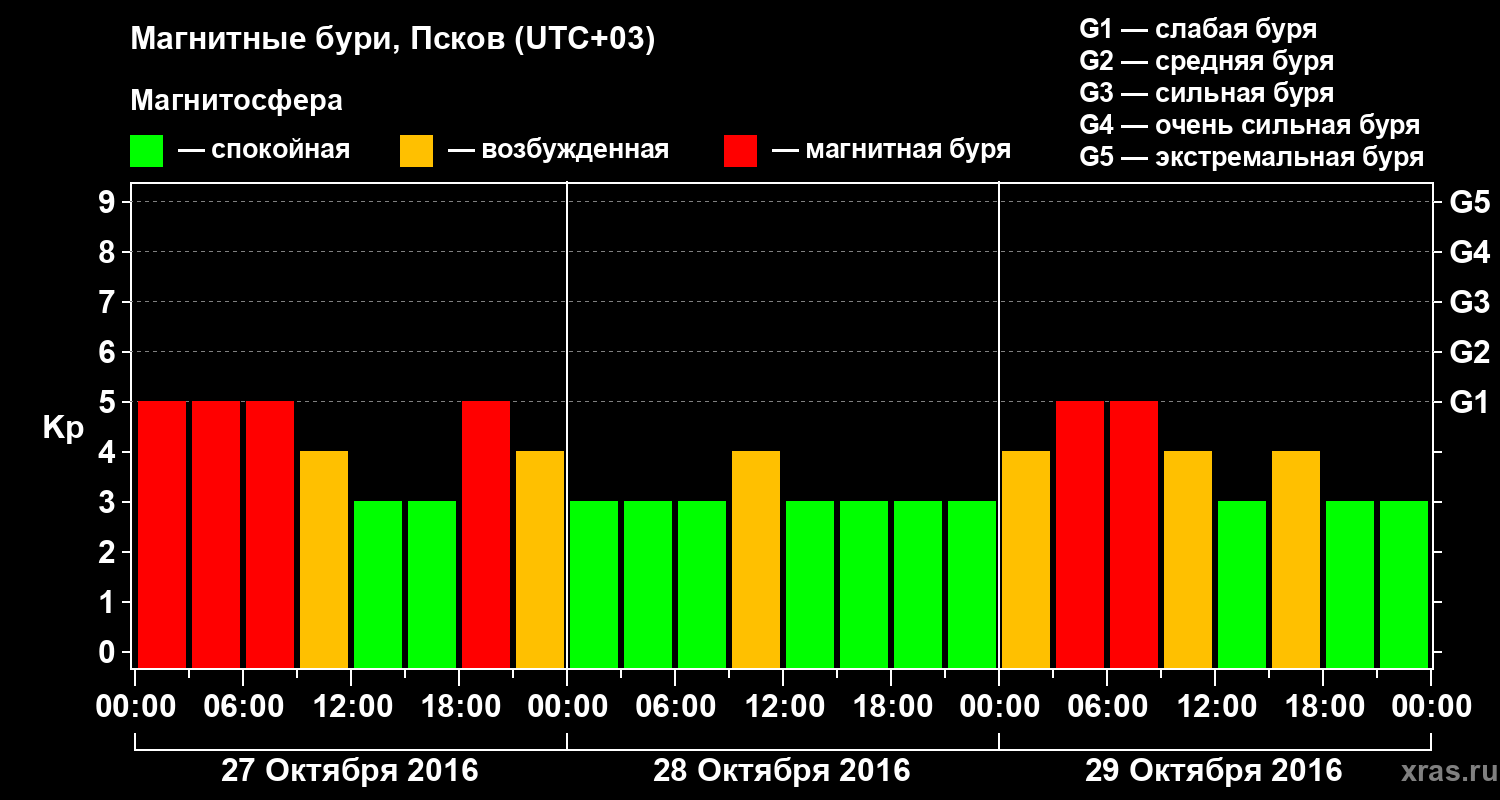The width and height of the screenshot is (1500, 800).
Task: Click the '28 Октября 2016' date label
Action: [x=782, y=771]
